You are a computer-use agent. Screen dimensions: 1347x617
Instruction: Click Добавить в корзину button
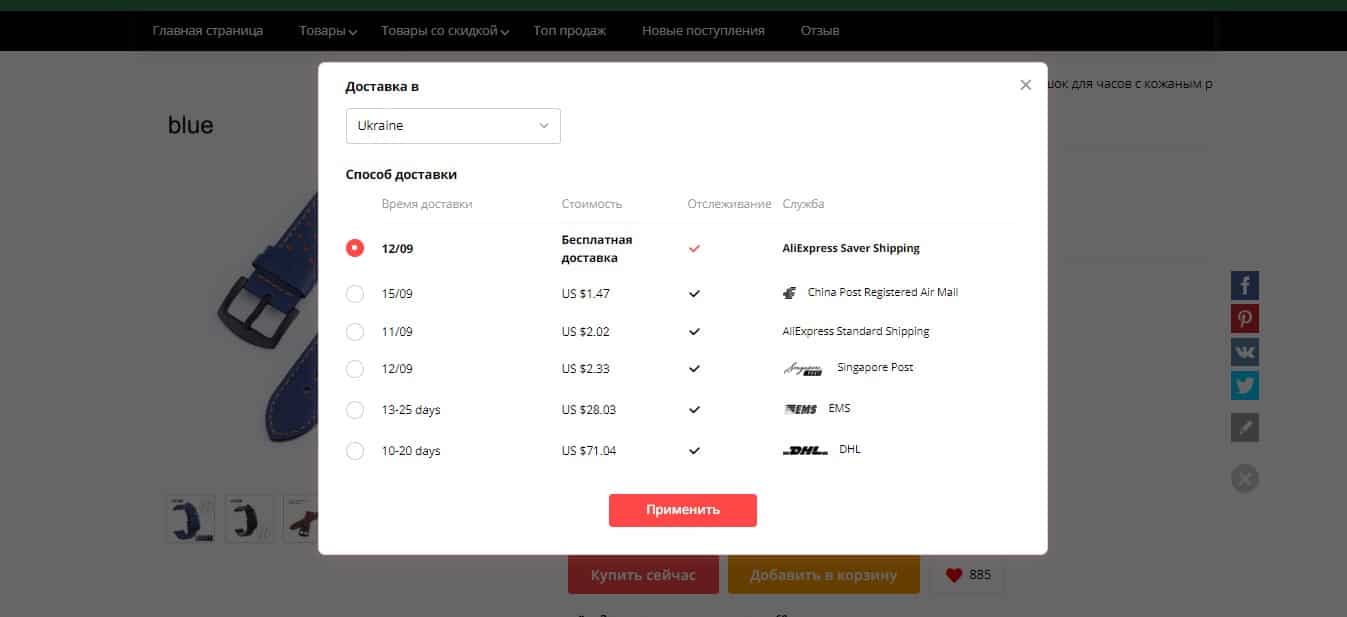[x=823, y=575]
